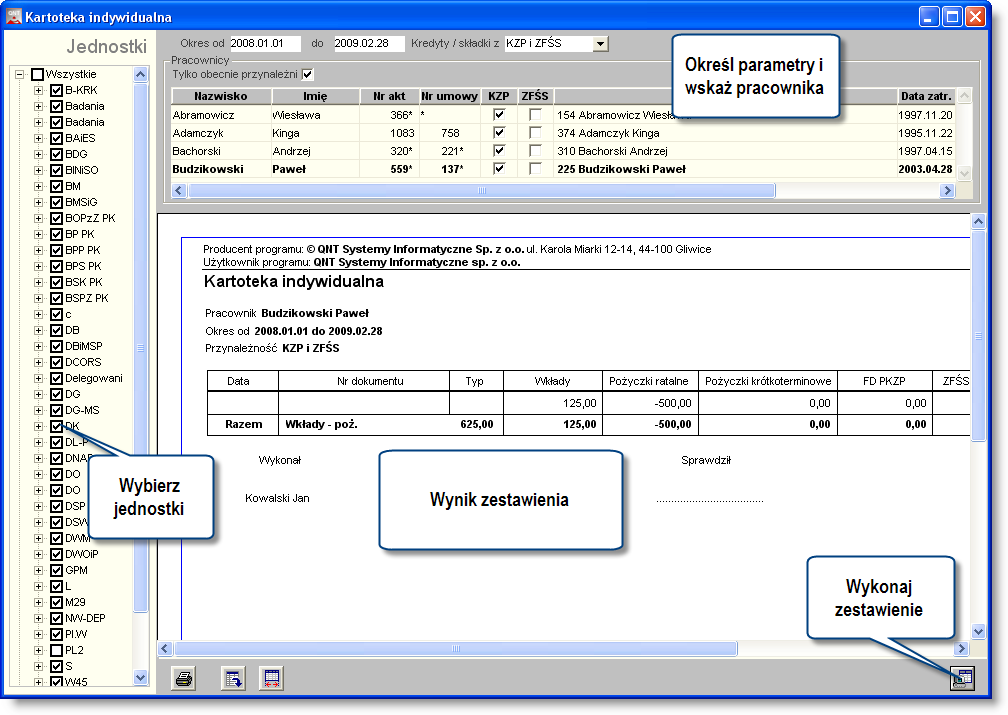The width and height of the screenshot is (1008, 715).
Task: Collapse the Wszystkie tree root node
Action: (19, 75)
